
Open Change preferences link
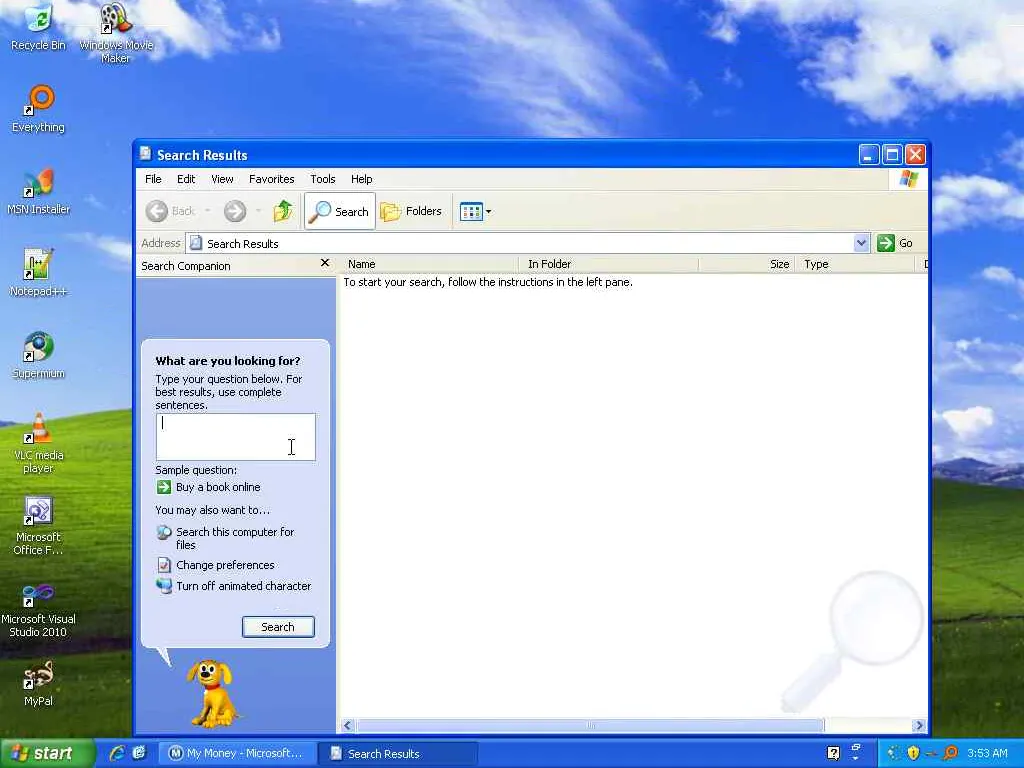click(225, 565)
